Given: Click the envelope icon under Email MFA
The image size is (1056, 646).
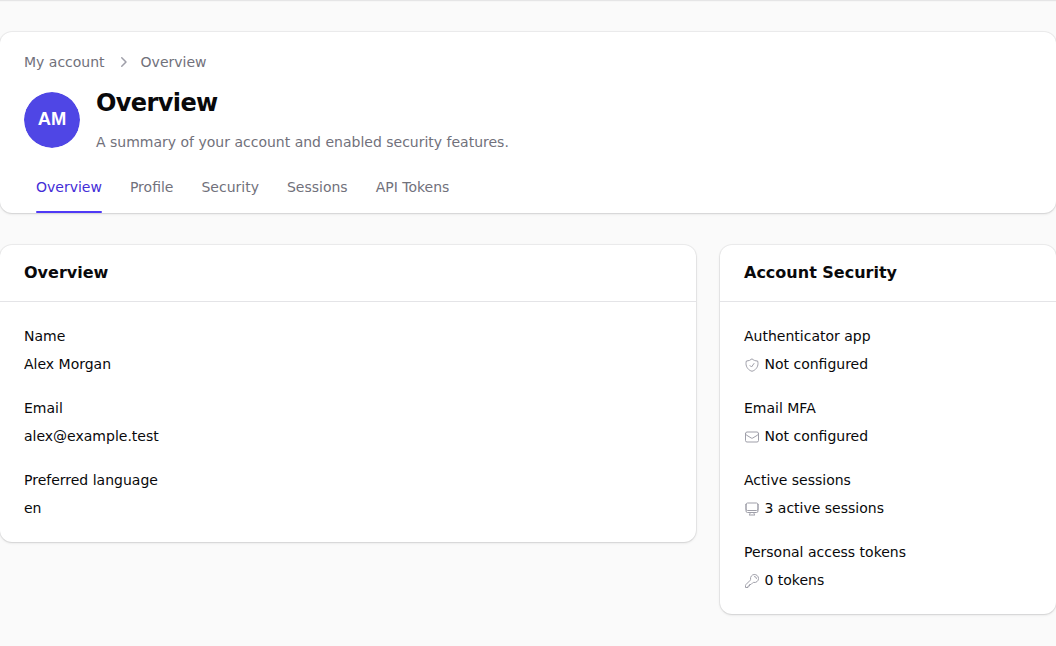Looking at the screenshot, I should click(752, 437).
